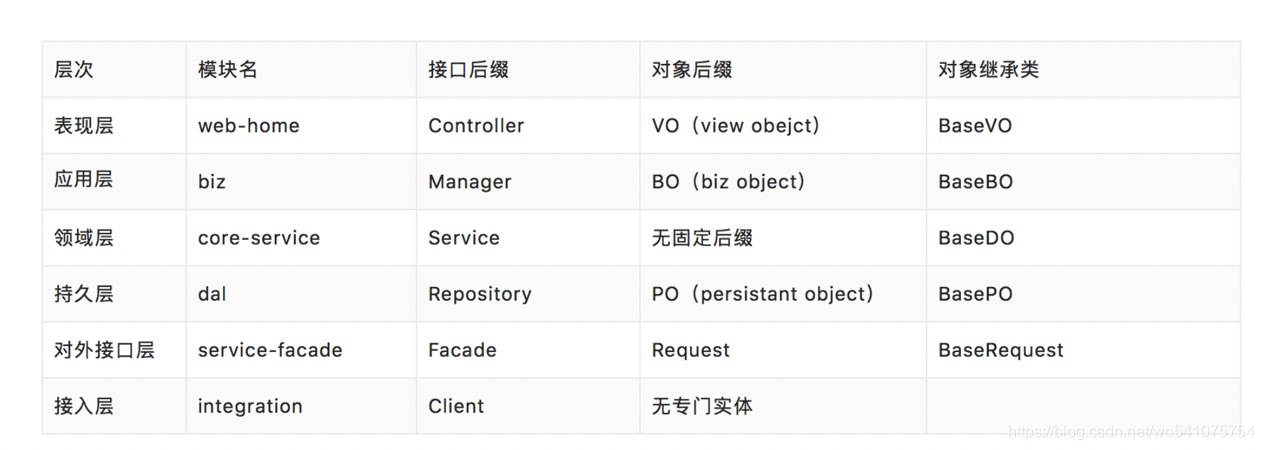Select the Manager interface cell
This screenshot has width=1264, height=450.
coord(528,182)
